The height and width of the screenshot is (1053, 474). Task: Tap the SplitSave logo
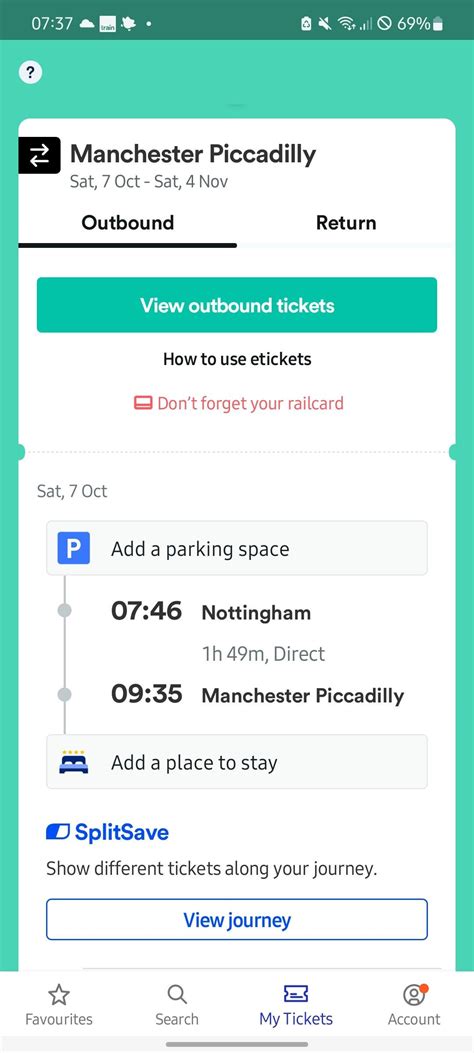coord(107,833)
